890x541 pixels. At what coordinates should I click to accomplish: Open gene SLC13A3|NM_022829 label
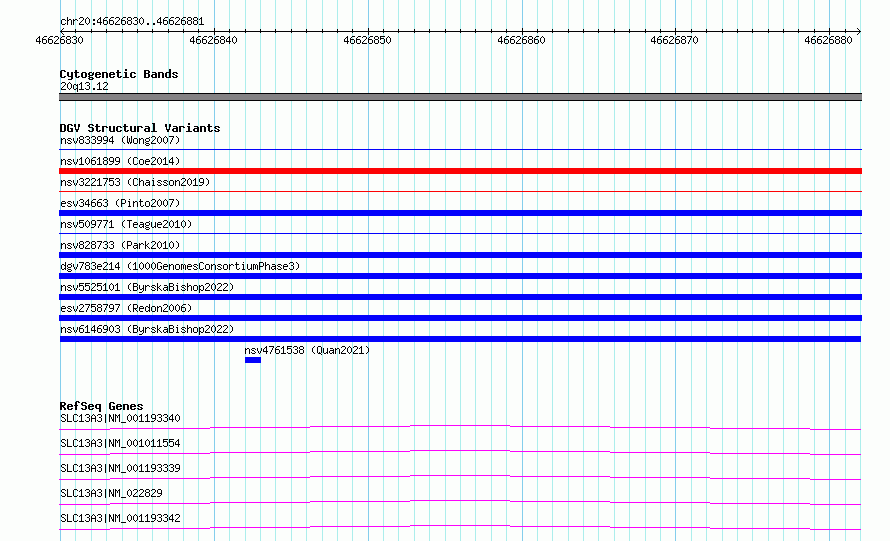tap(111, 493)
